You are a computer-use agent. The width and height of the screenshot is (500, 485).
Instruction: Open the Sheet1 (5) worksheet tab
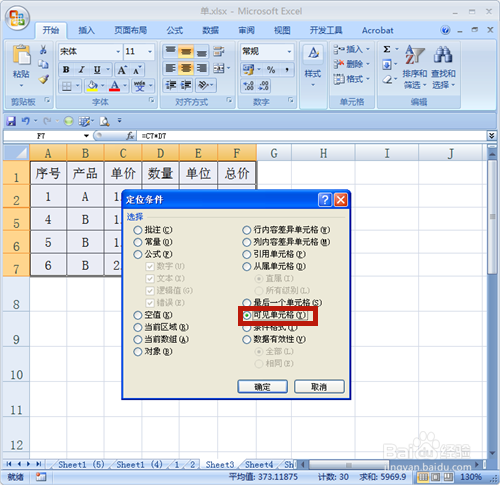81,465
